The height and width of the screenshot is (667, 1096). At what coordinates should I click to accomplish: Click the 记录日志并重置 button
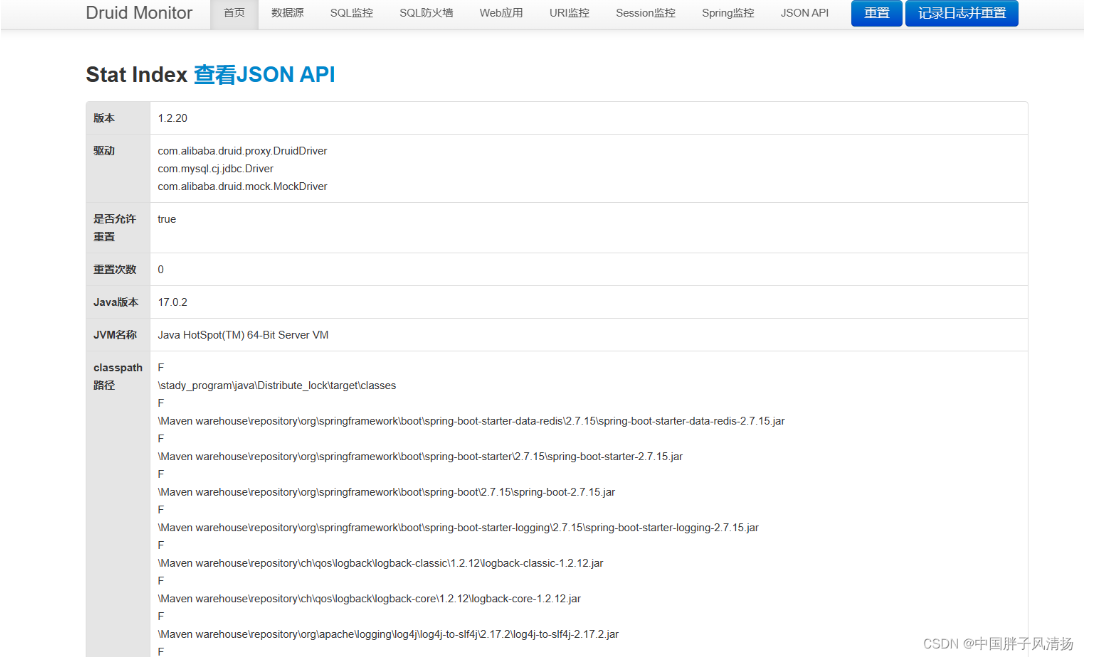click(962, 13)
